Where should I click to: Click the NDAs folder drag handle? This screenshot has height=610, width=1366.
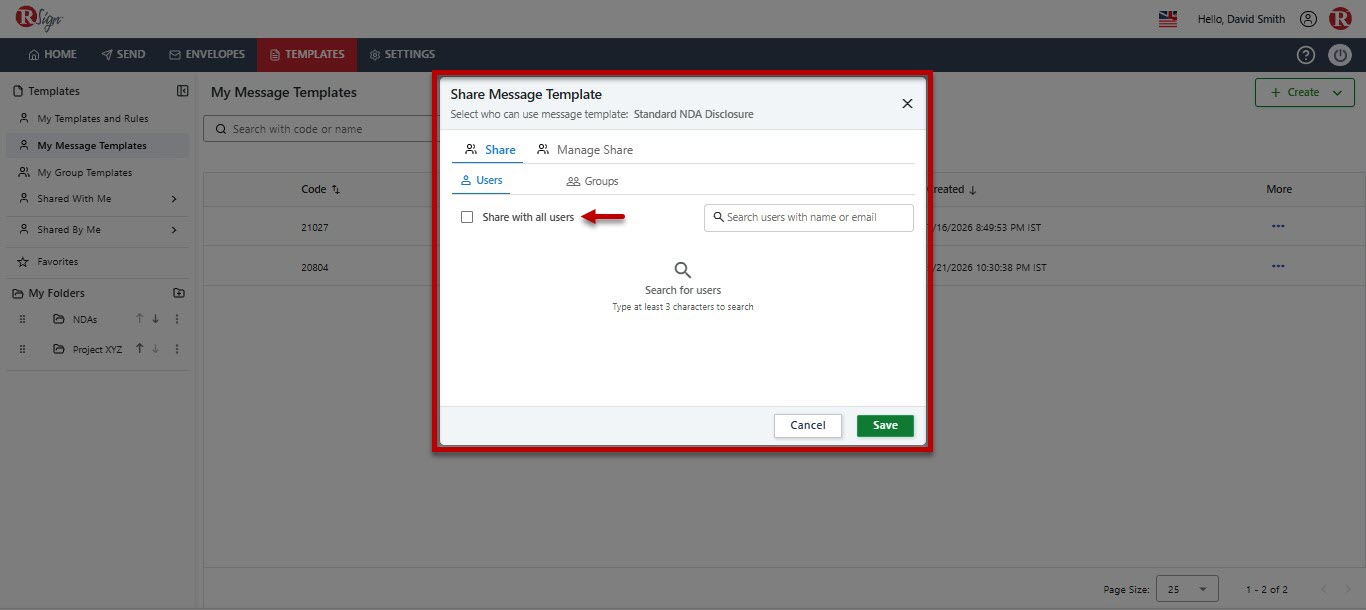point(23,319)
